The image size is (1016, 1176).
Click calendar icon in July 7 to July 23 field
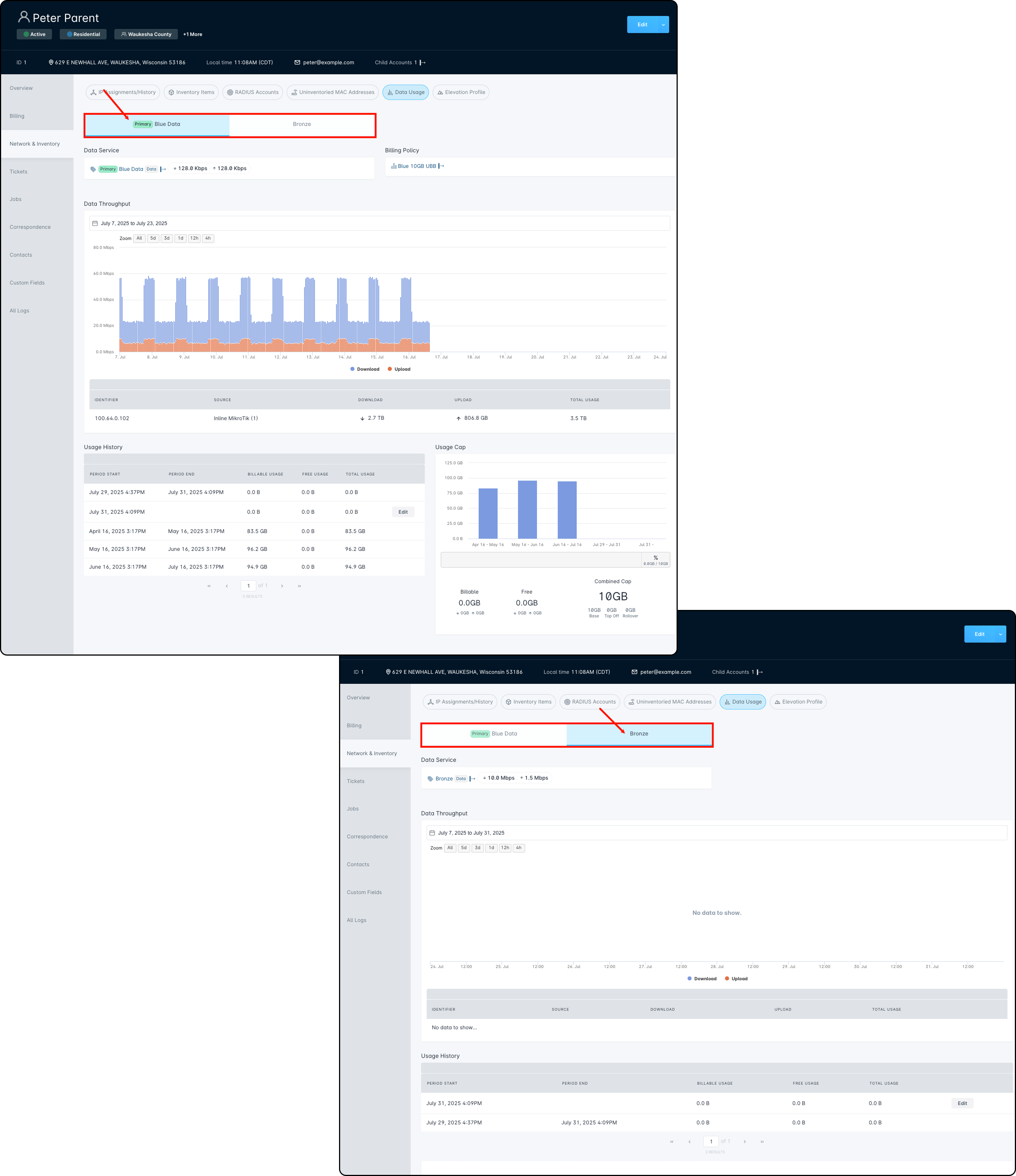coord(95,223)
